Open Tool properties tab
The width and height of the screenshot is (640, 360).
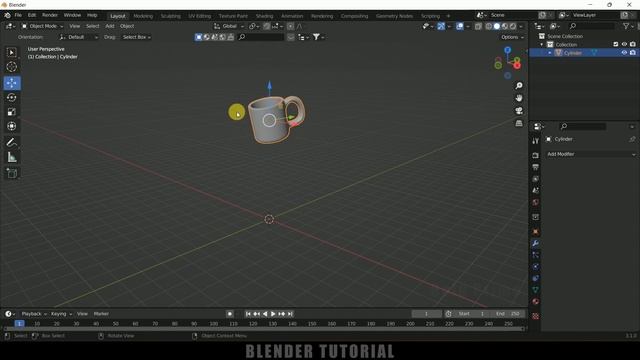pos(536,141)
